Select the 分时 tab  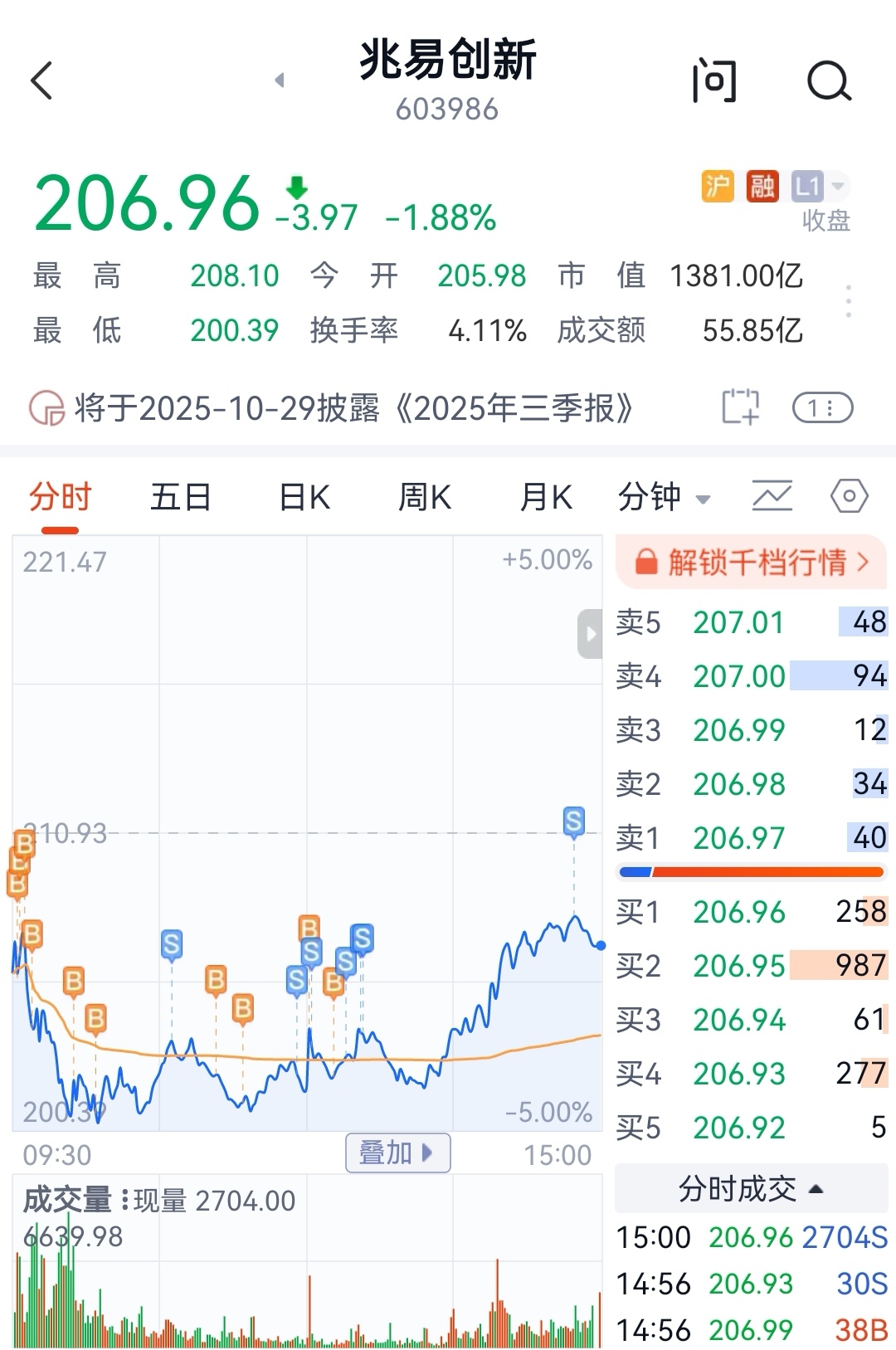[60, 498]
